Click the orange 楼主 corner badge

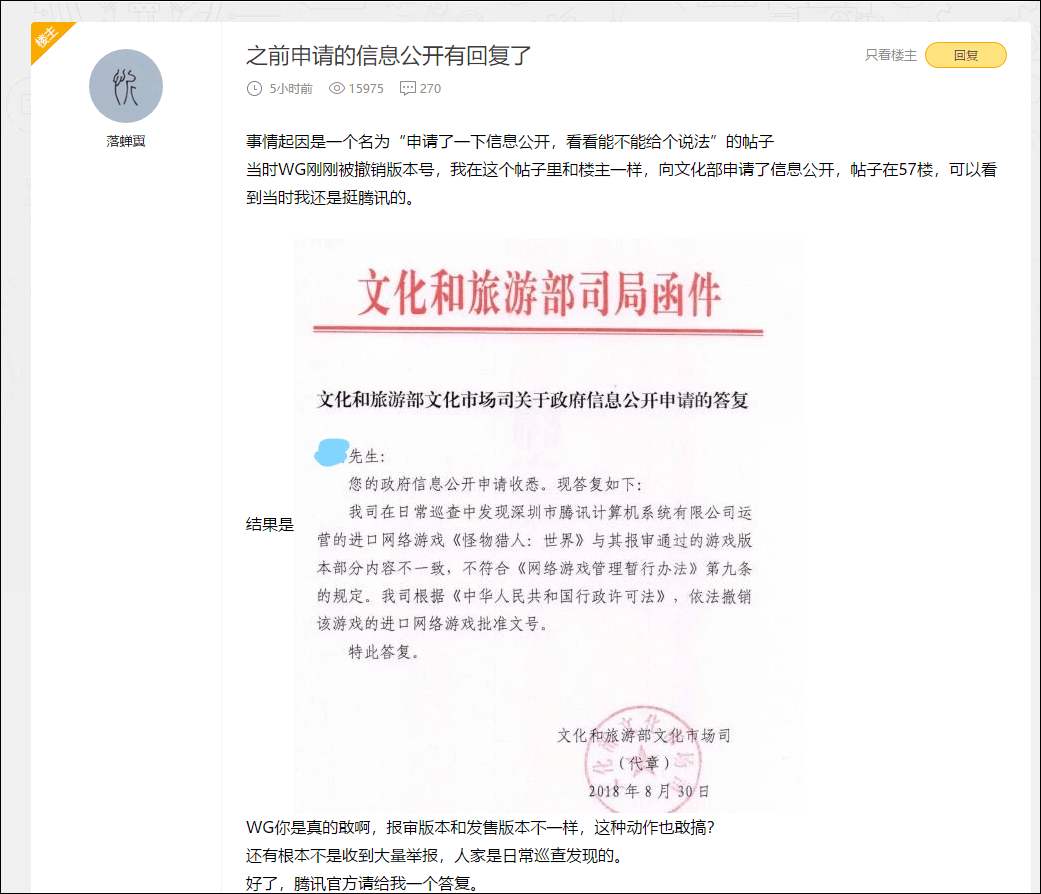click(48, 38)
